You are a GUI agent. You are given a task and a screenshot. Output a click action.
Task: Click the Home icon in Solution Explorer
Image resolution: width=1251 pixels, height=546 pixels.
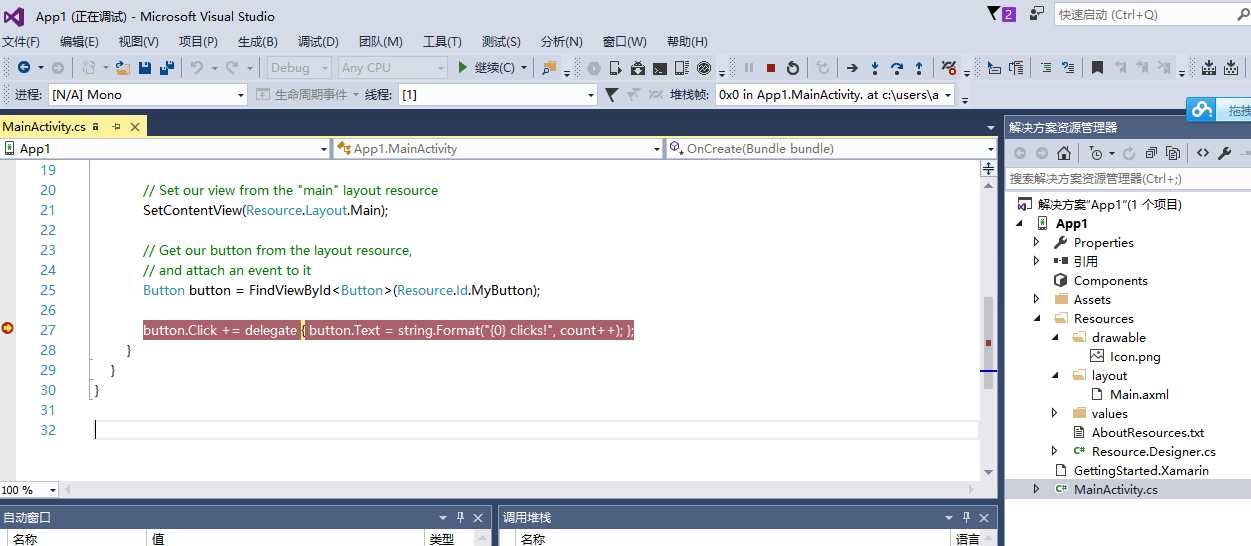[x=1064, y=153]
